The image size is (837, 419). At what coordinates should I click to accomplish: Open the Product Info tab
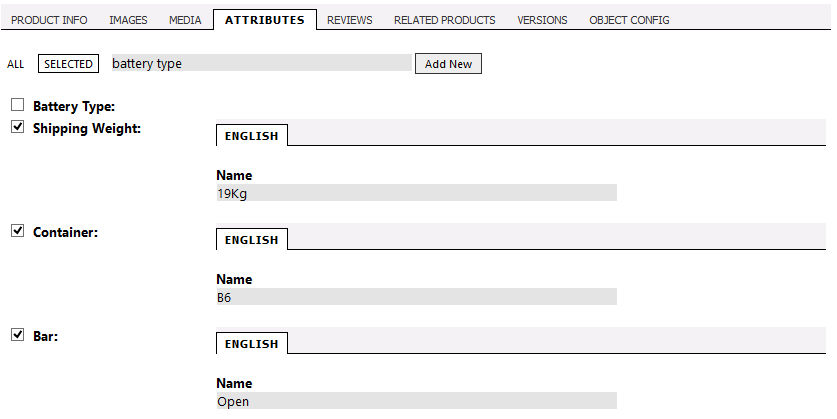click(49, 20)
